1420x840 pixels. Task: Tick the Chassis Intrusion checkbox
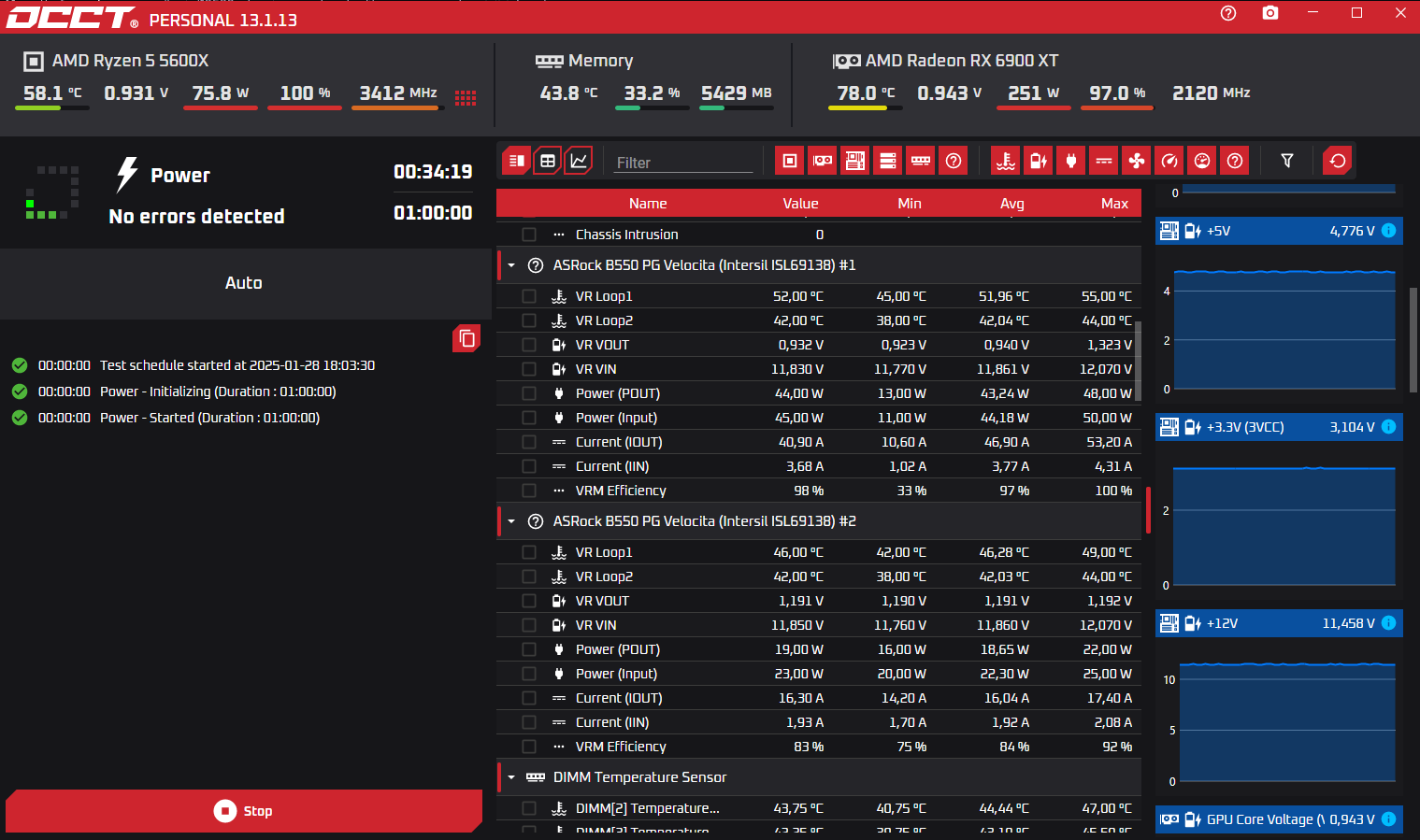click(529, 235)
